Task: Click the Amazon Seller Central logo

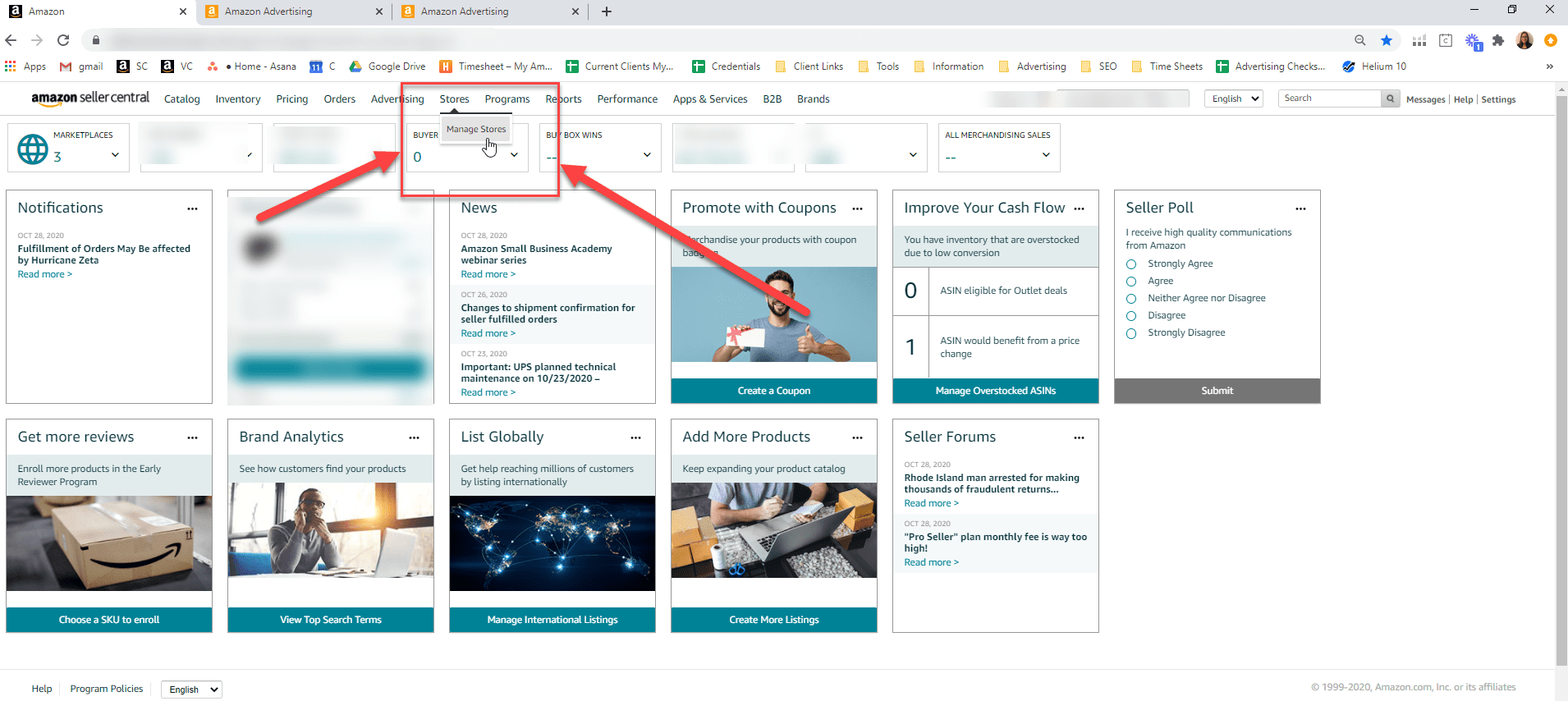Action: pyautogui.click(x=90, y=98)
